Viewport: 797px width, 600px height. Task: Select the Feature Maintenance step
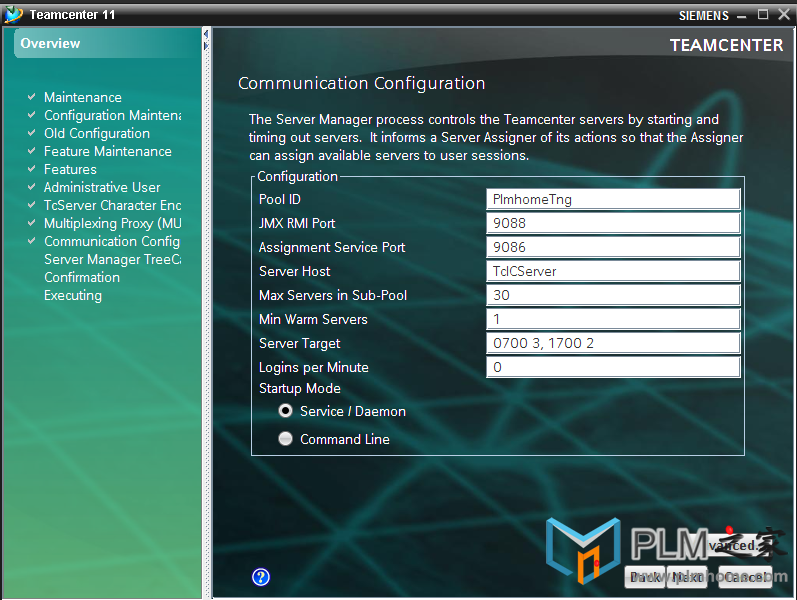click(108, 152)
